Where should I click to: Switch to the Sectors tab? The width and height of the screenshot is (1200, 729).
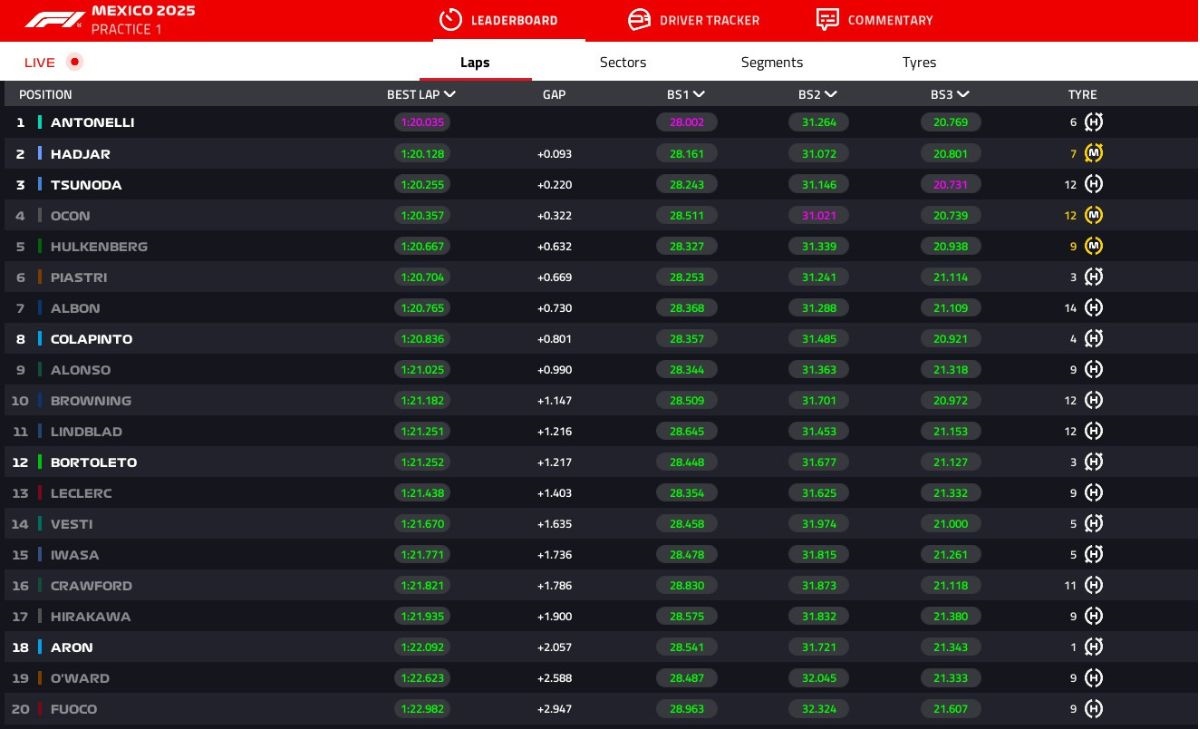click(623, 62)
